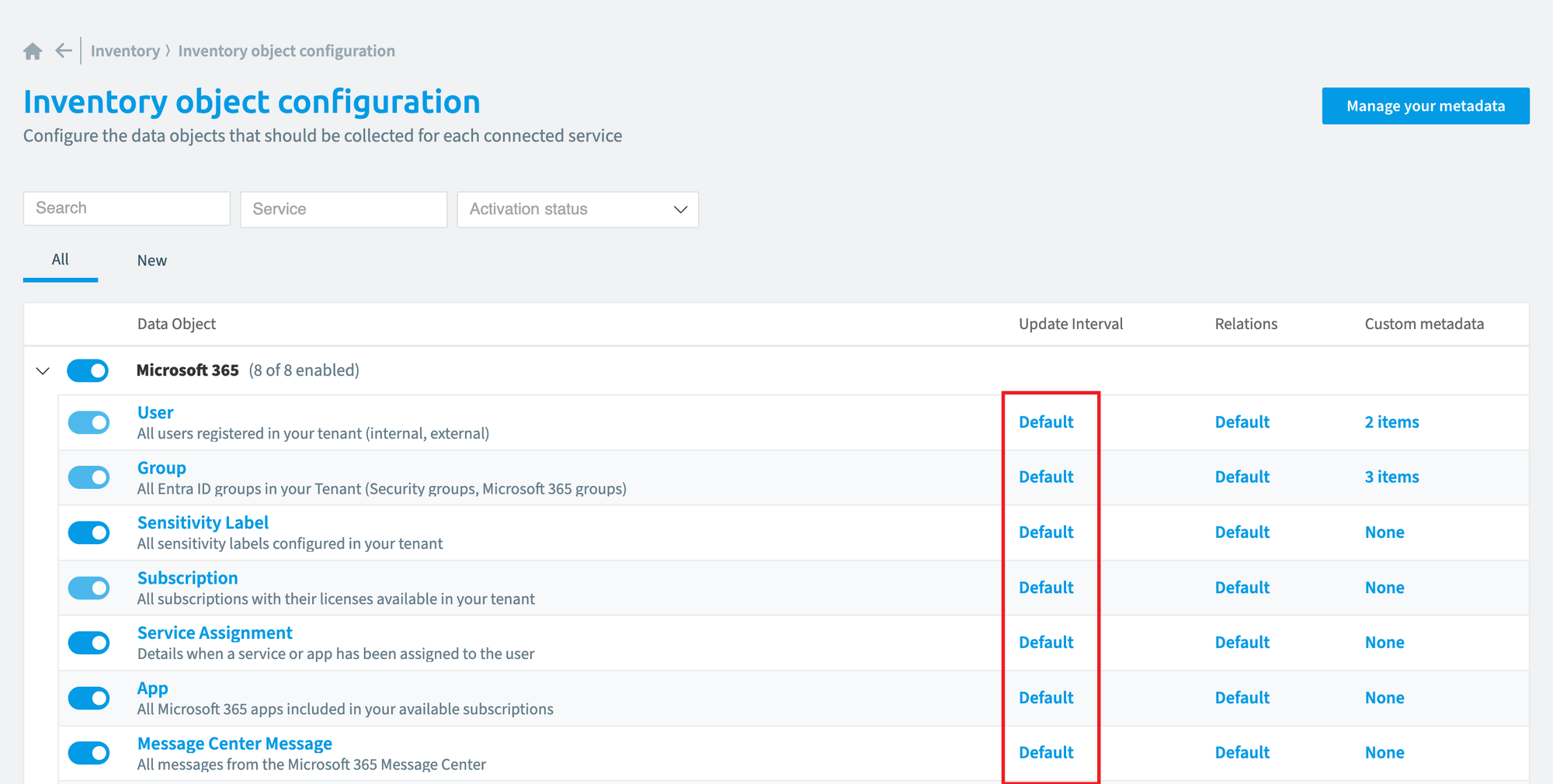The width and height of the screenshot is (1553, 784).
Task: Open Group custom metadata 3 items
Action: (1391, 477)
